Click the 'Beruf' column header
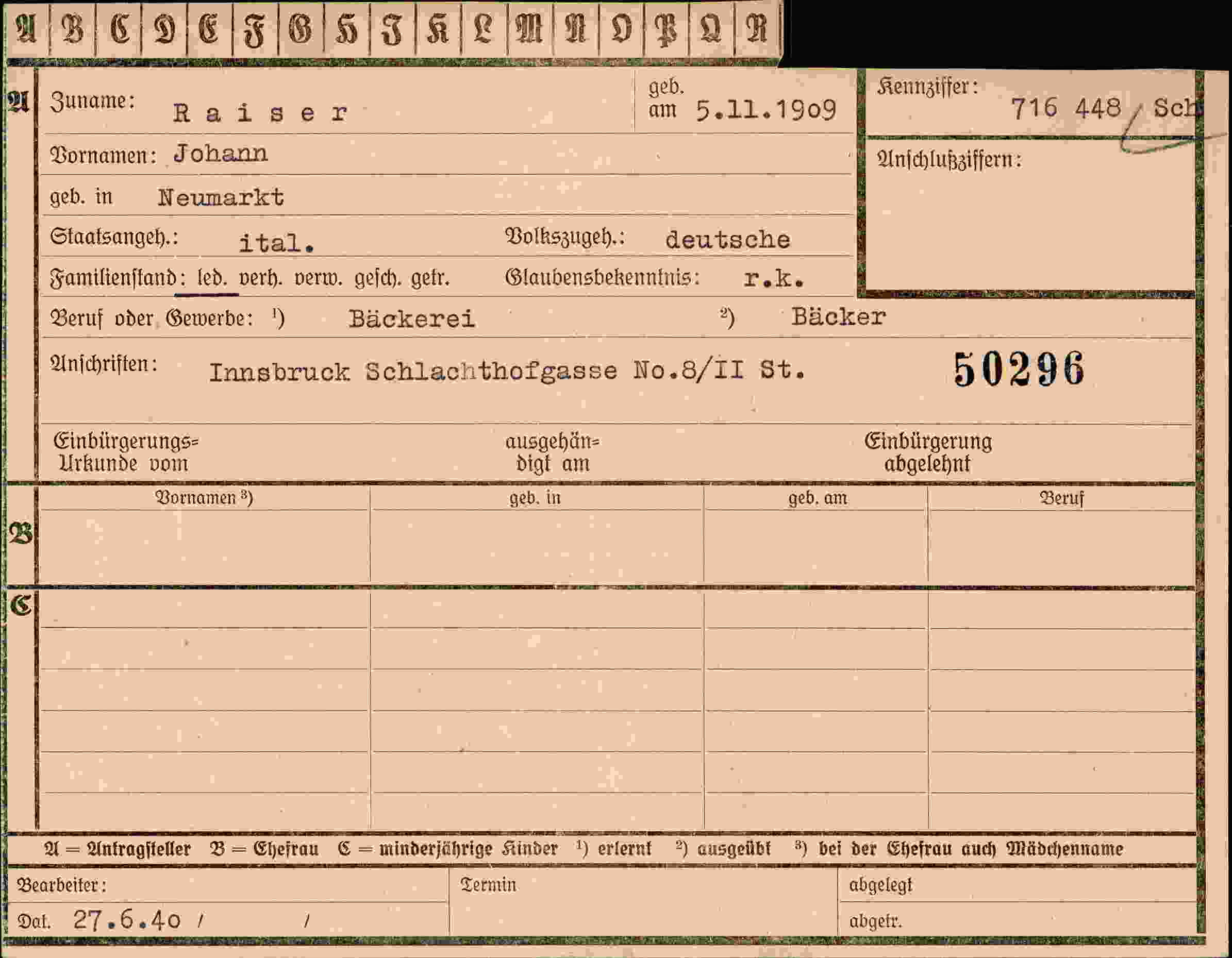Screen dimensions: 1232x958 coord(1062,498)
